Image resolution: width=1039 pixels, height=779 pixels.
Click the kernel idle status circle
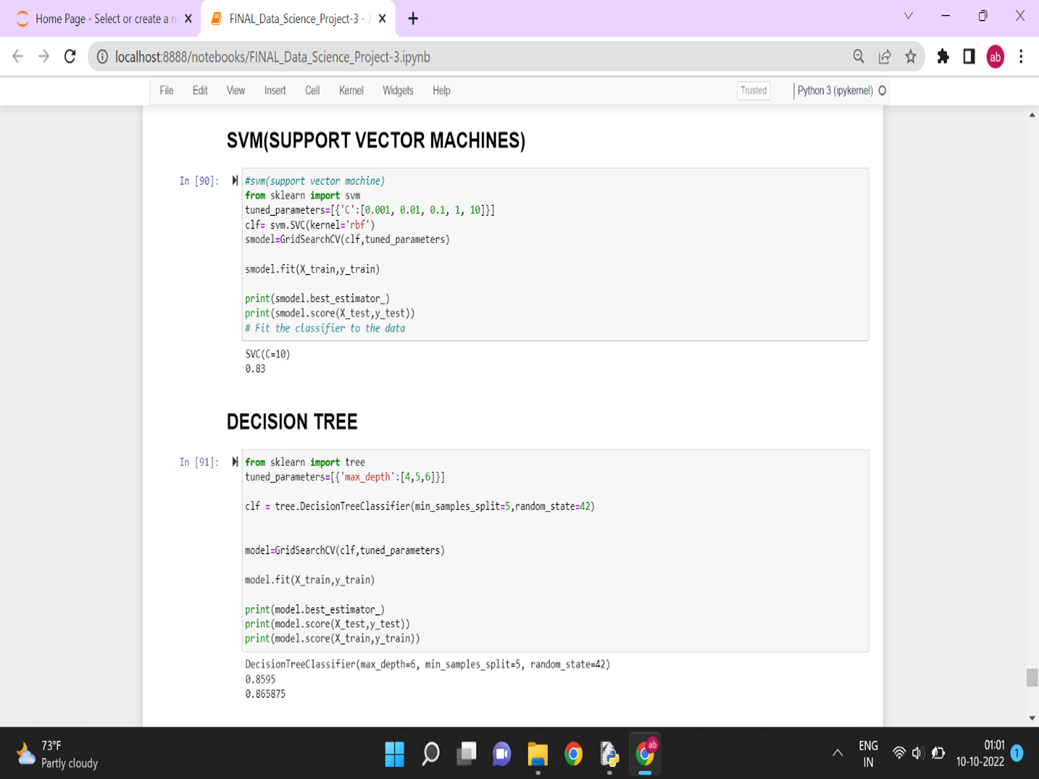(882, 91)
